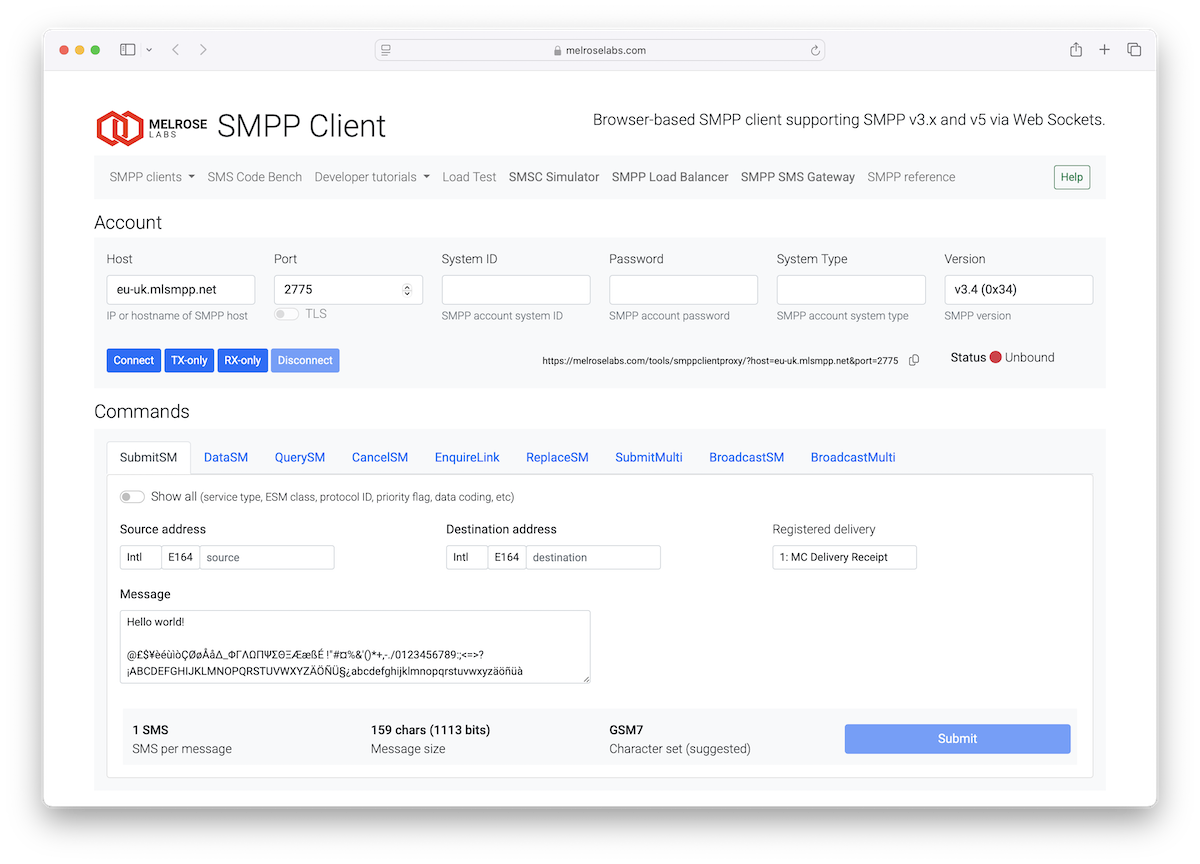This screenshot has height=864, width=1200.
Task: Open the SMSC Simulator page
Action: coord(553,176)
